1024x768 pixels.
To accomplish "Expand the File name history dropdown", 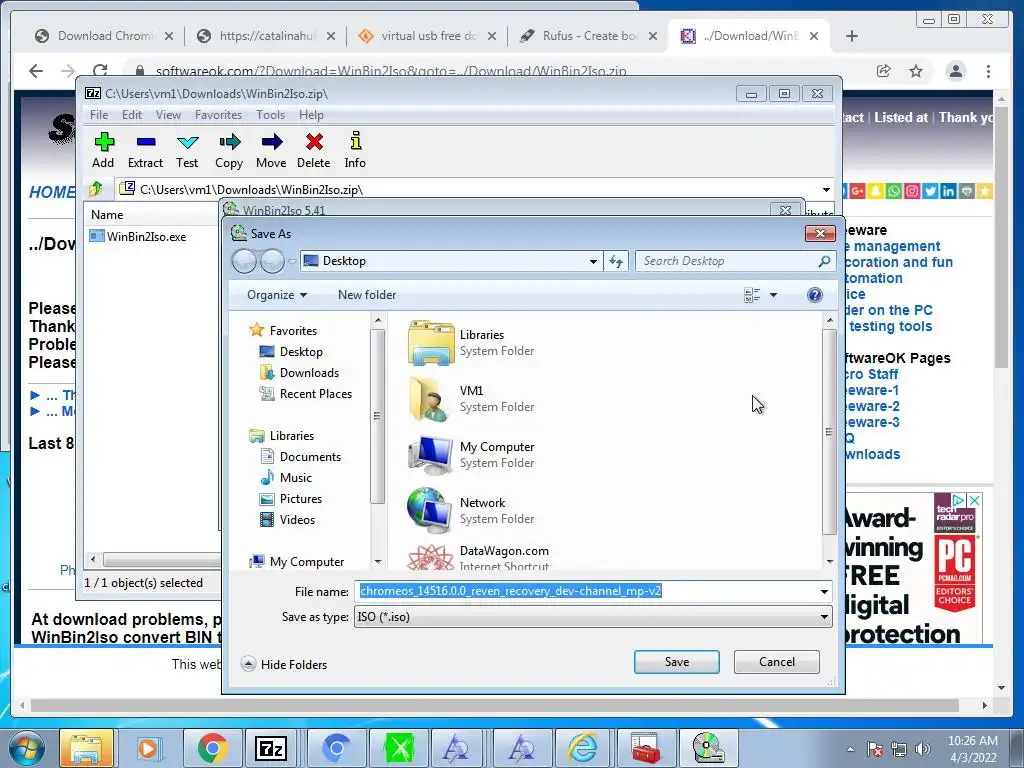I will (824, 592).
